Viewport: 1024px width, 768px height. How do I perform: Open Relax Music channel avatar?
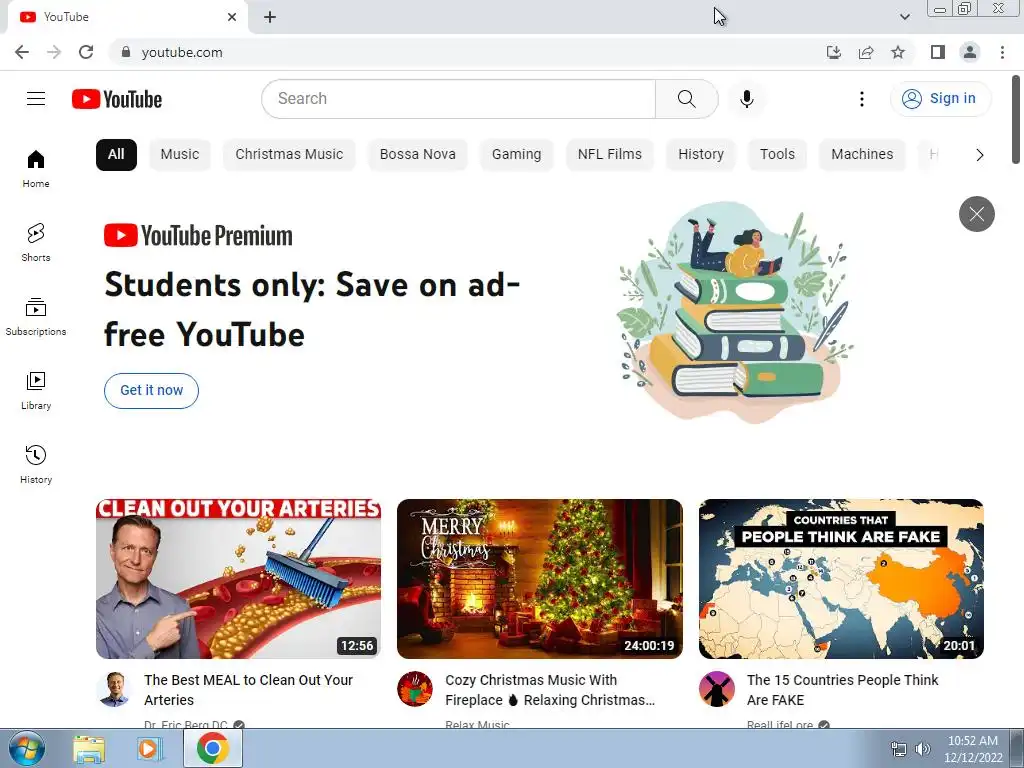pyautogui.click(x=415, y=689)
